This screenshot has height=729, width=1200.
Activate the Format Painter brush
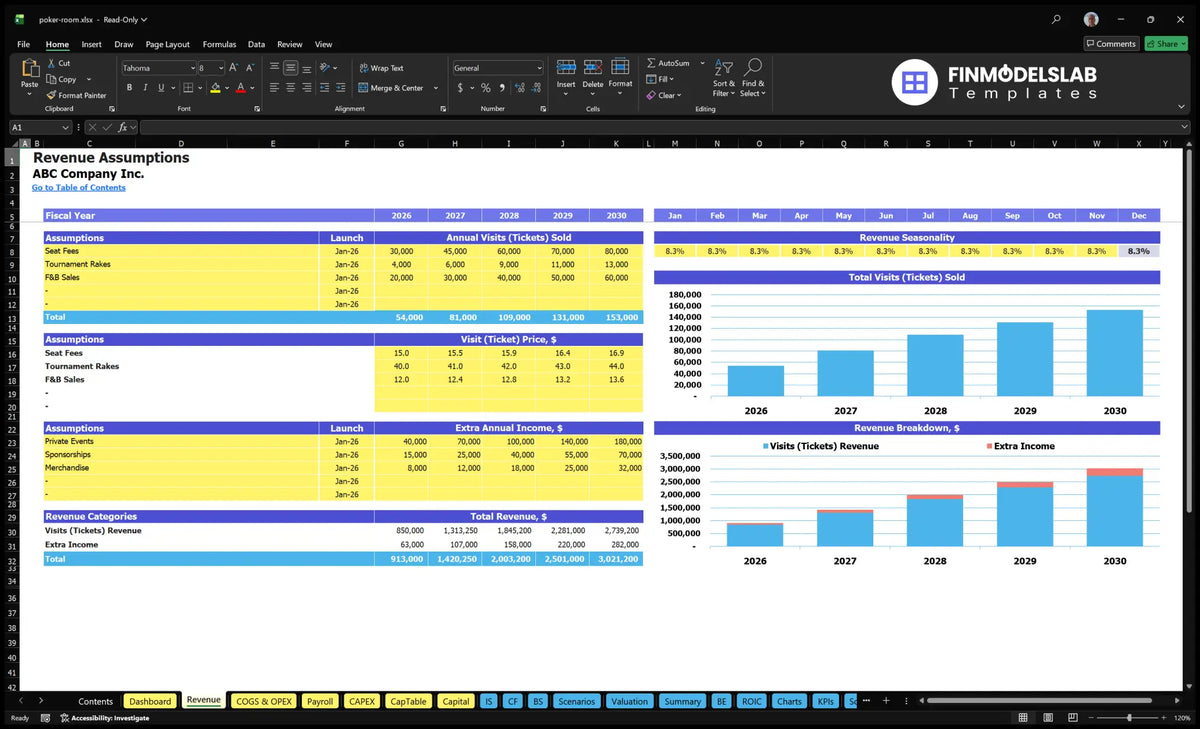tap(51, 95)
